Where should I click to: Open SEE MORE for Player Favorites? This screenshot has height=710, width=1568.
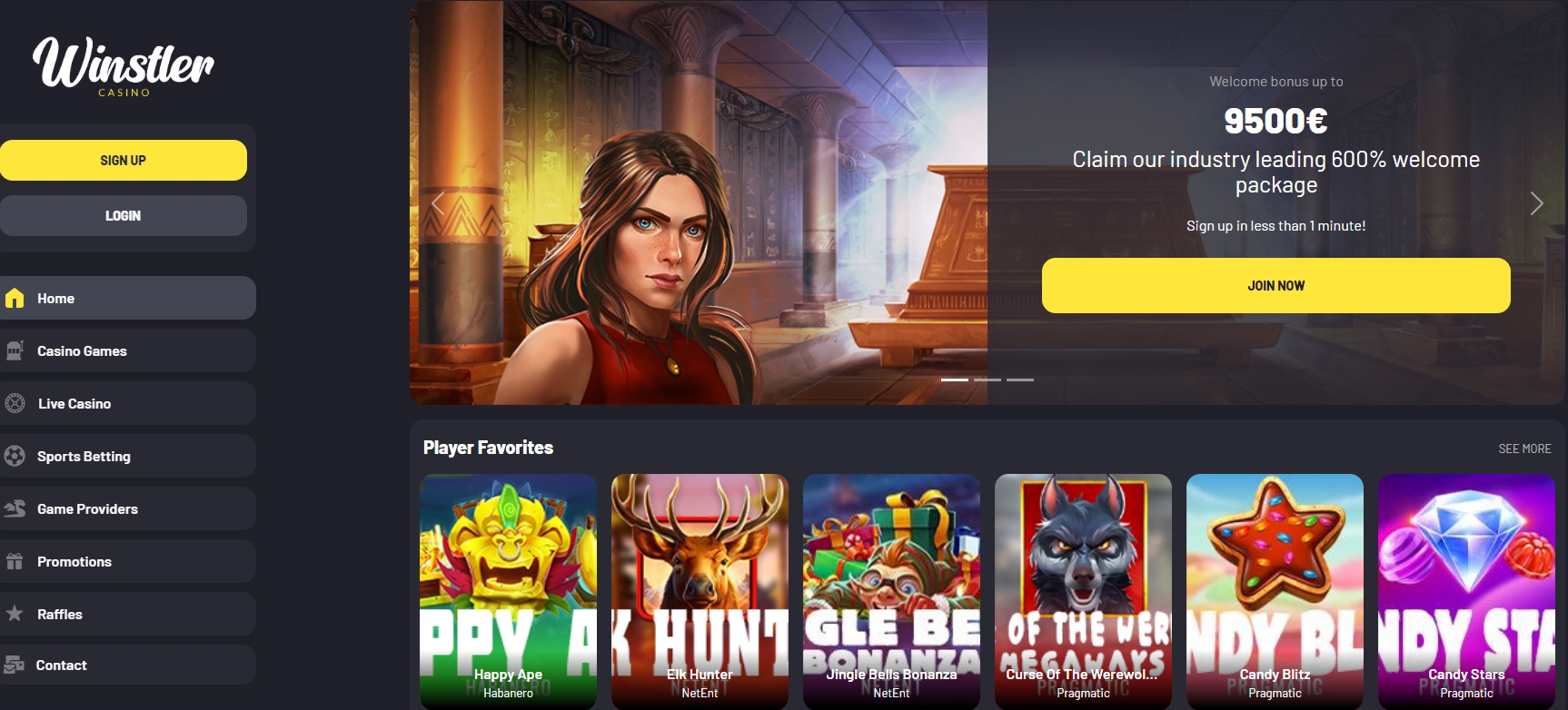[1524, 449]
